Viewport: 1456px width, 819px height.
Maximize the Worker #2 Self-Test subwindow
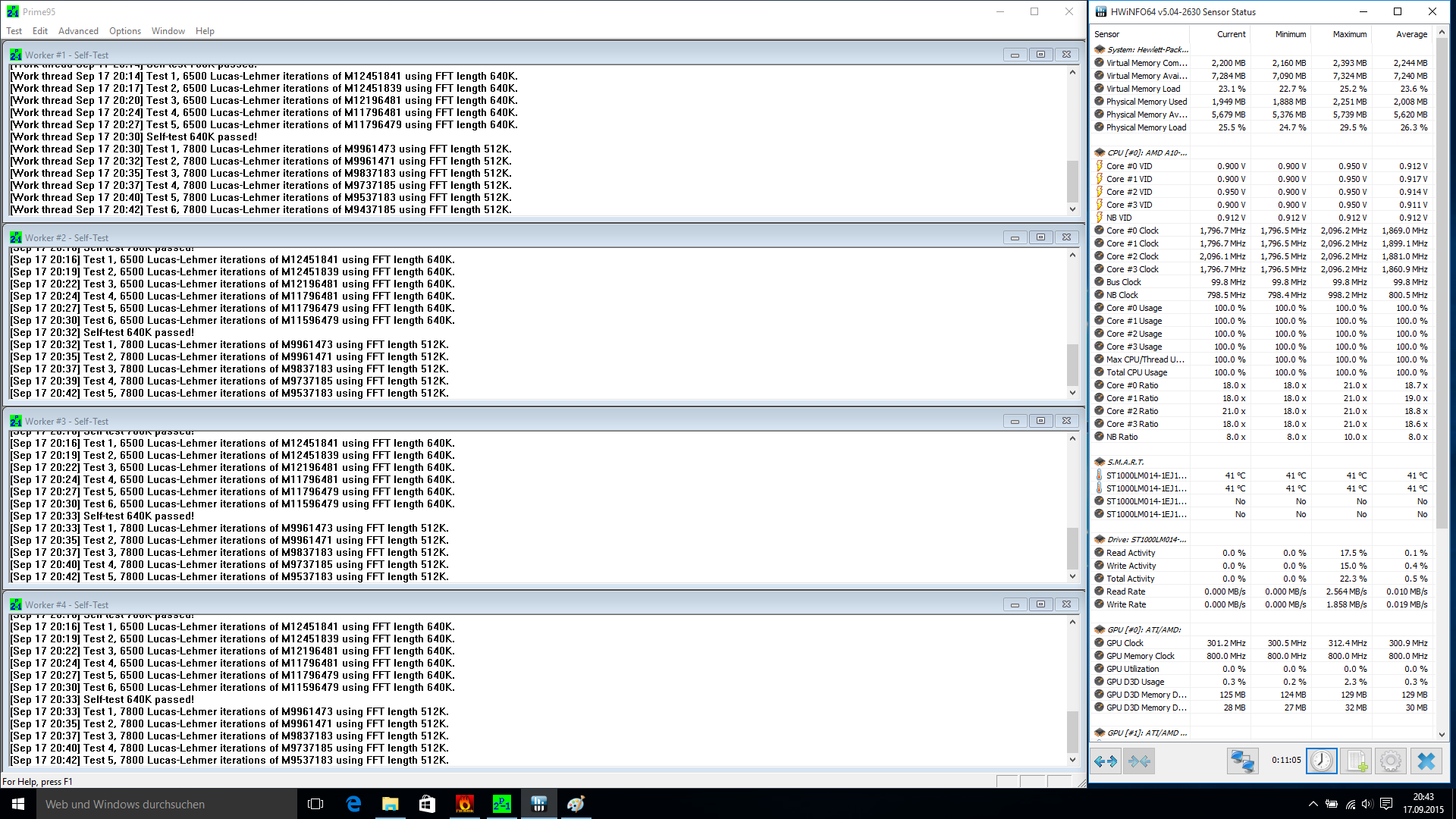(1040, 237)
